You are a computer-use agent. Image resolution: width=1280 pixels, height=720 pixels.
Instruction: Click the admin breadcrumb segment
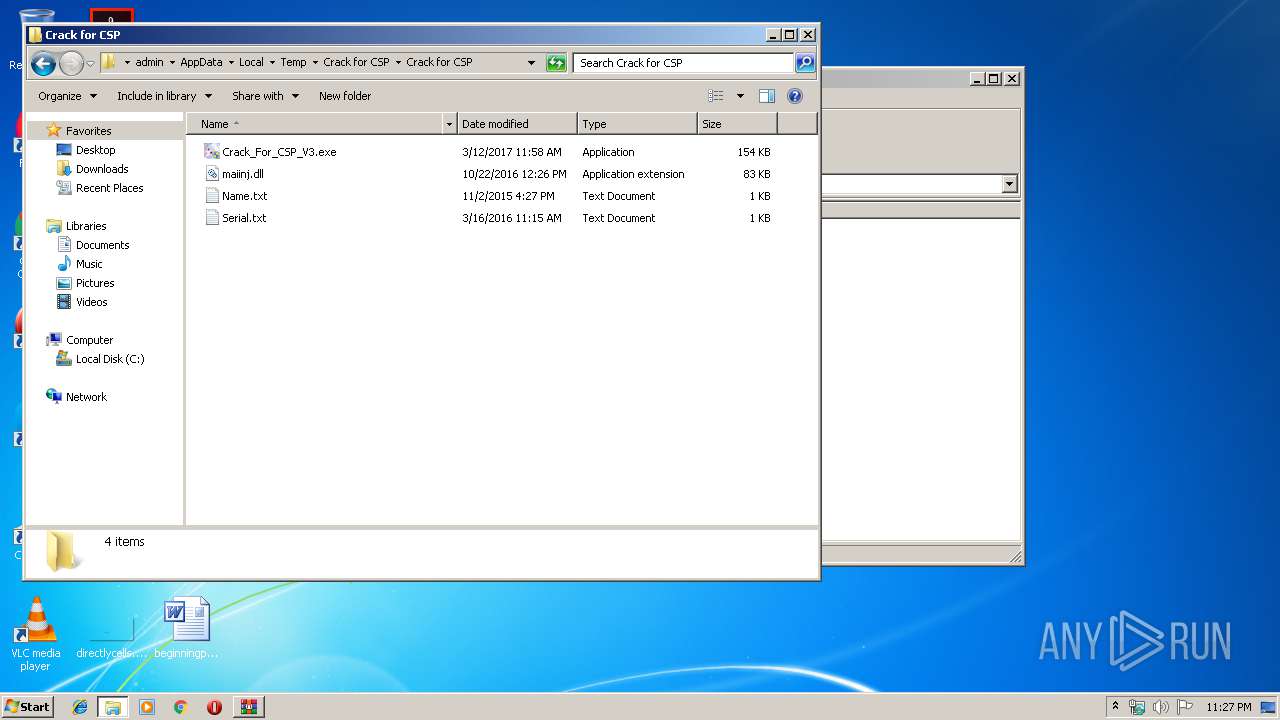(149, 62)
